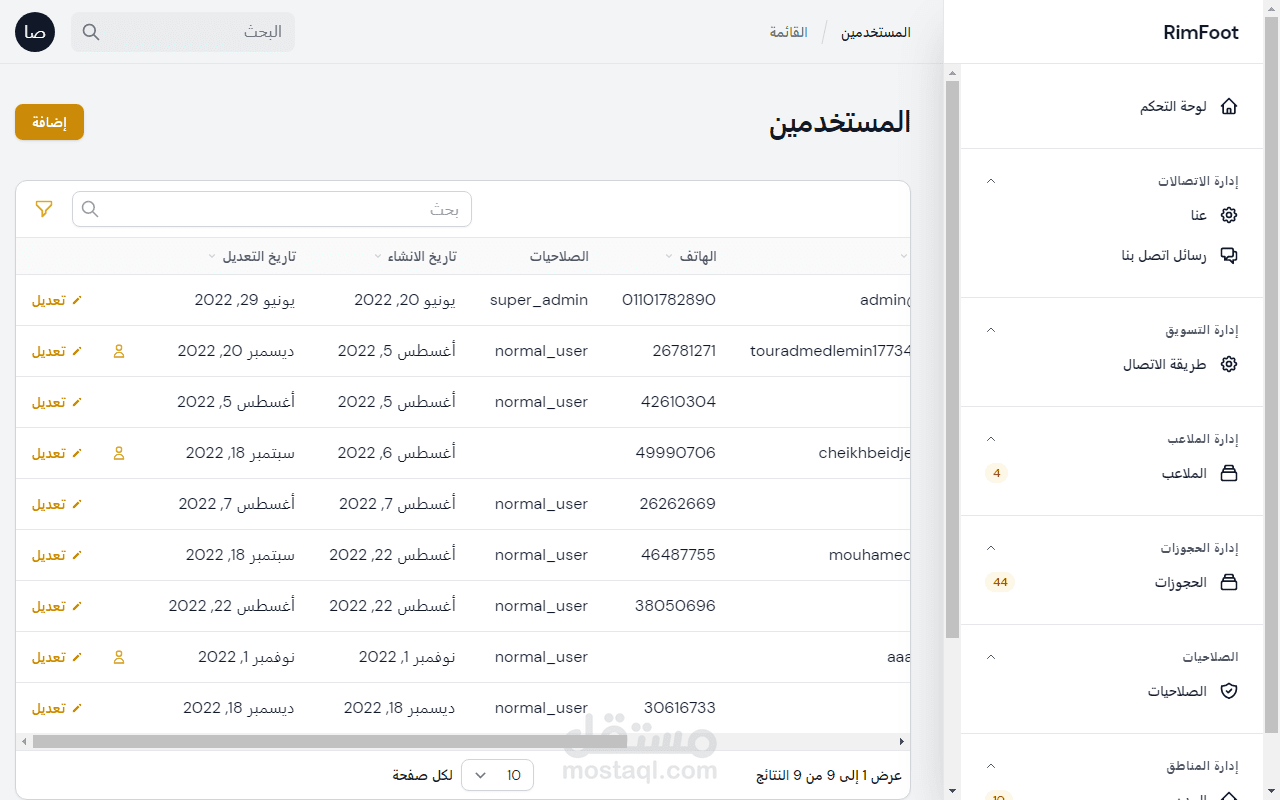Go to لوحة التحكم in sidebar
The height and width of the screenshot is (800, 1280).
1111,106
